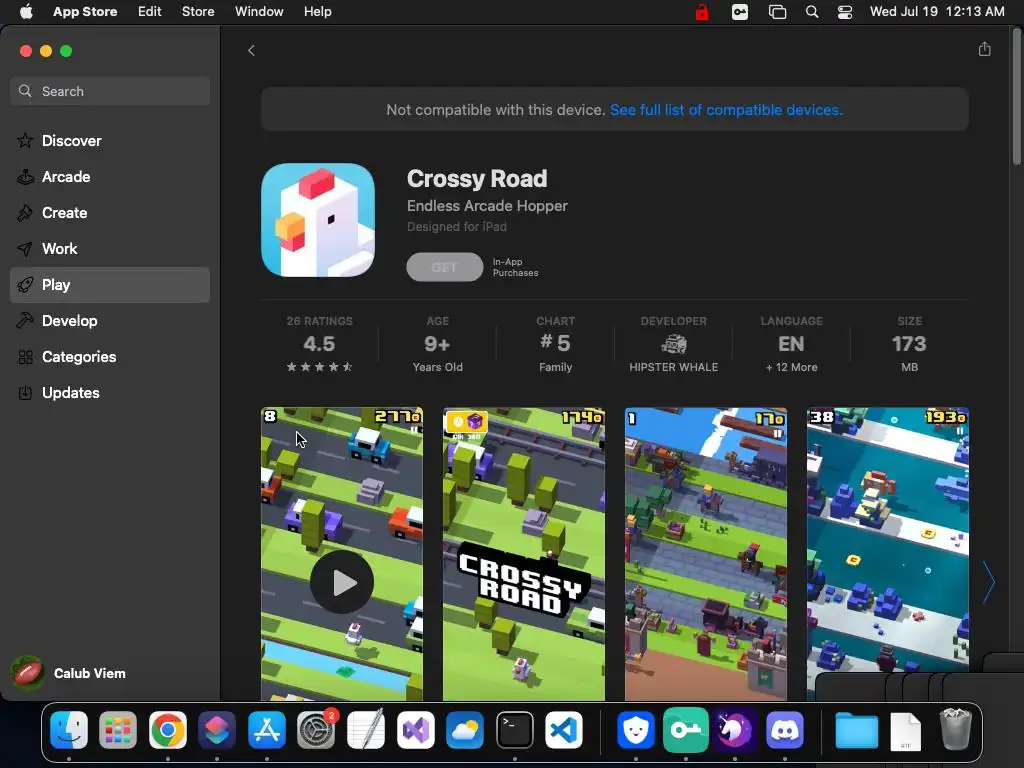1024x768 pixels.
Task: Open the Weather-style cloud app in the Dock
Action: coord(465,730)
